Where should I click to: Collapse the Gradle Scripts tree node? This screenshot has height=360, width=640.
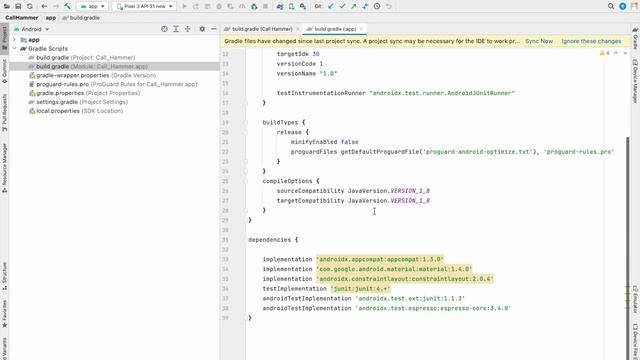tap(15, 49)
